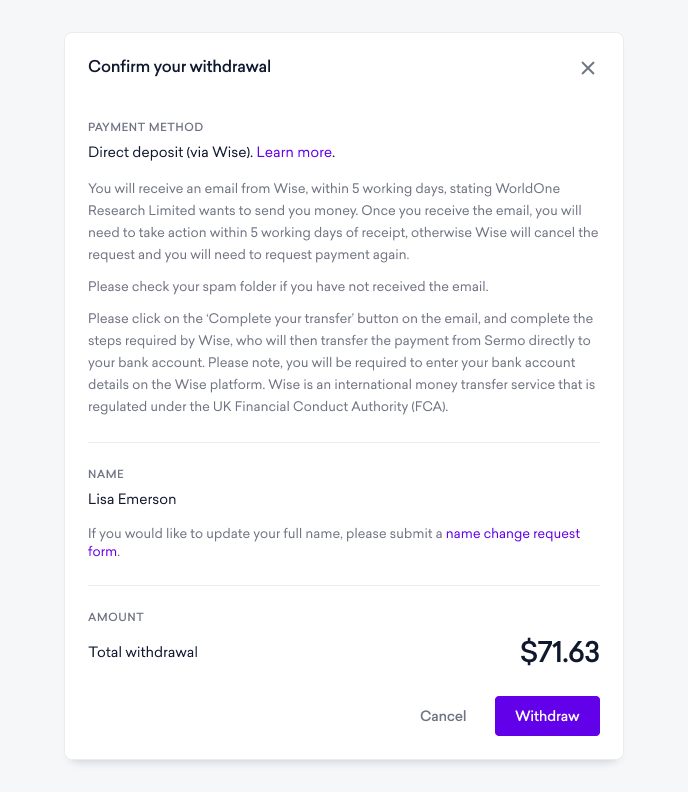
Task: Click the 'Complete your transfer' instructions paragraph
Action: 342,362
